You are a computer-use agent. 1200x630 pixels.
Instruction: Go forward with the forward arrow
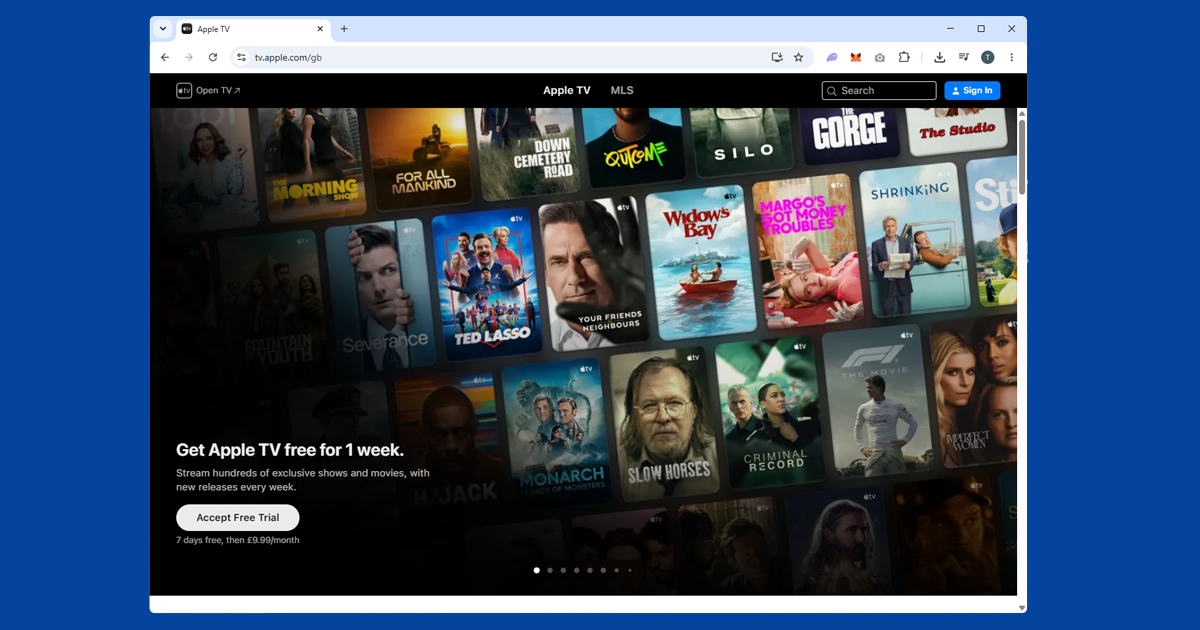click(189, 58)
